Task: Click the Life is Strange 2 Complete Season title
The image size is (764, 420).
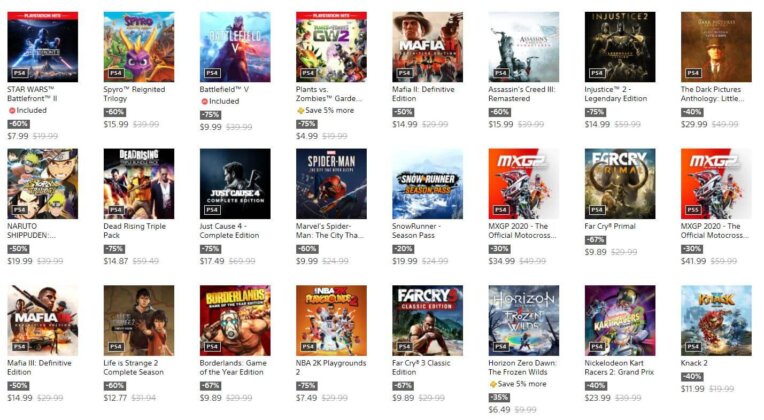Action: 134,367
